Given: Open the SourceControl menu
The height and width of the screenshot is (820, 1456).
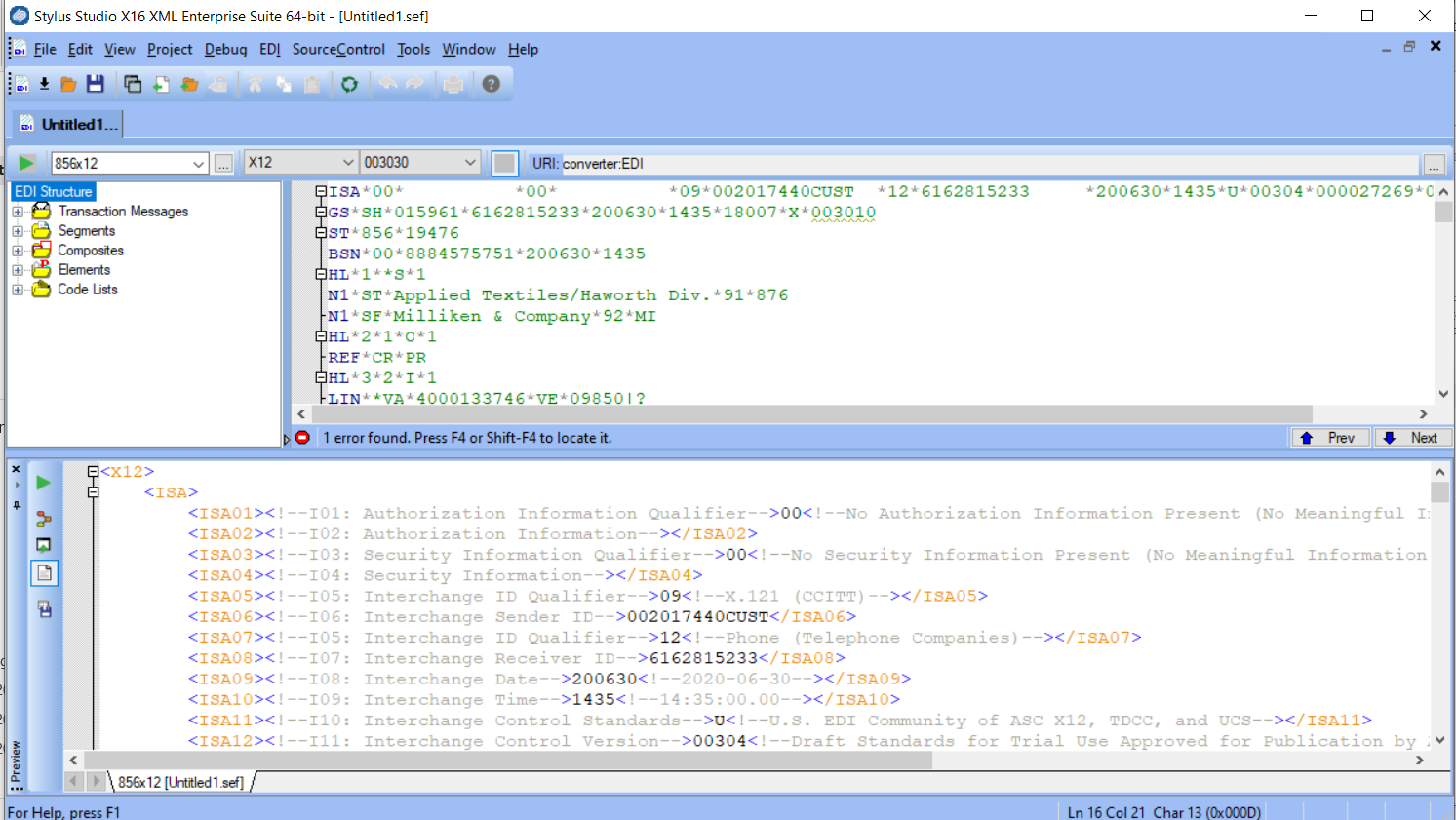Looking at the screenshot, I should (x=338, y=50).
